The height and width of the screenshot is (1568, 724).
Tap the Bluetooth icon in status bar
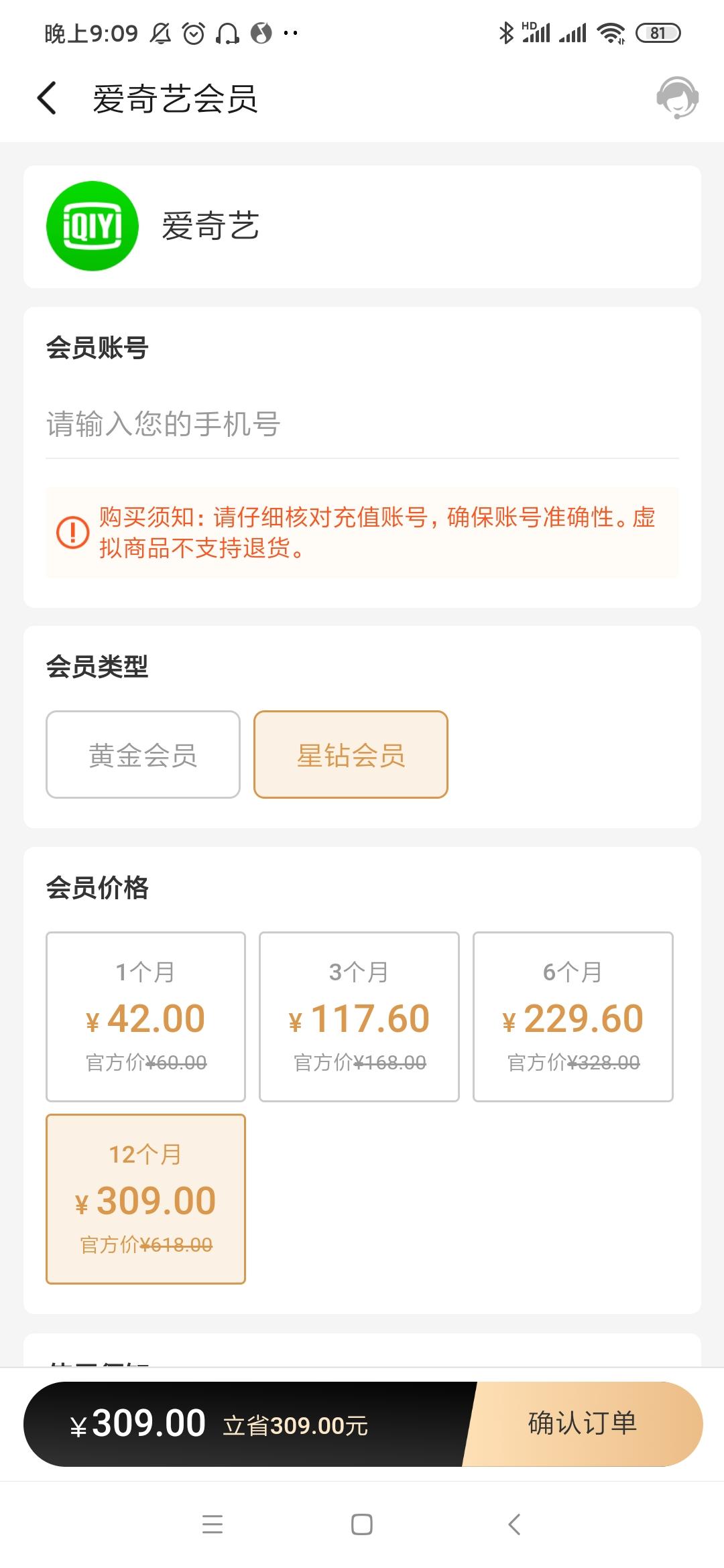click(506, 33)
